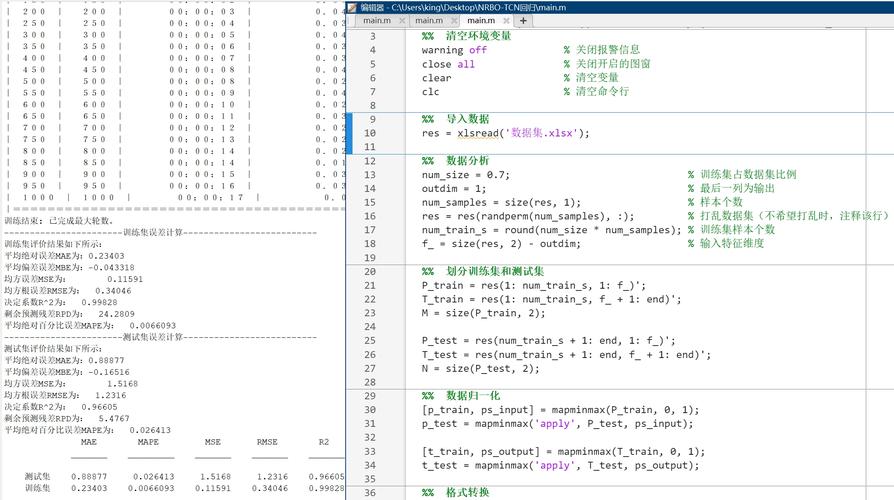Screen dimensions: 894x500
Task: Click the num_size = 0.7 assignment
Action: (465, 174)
